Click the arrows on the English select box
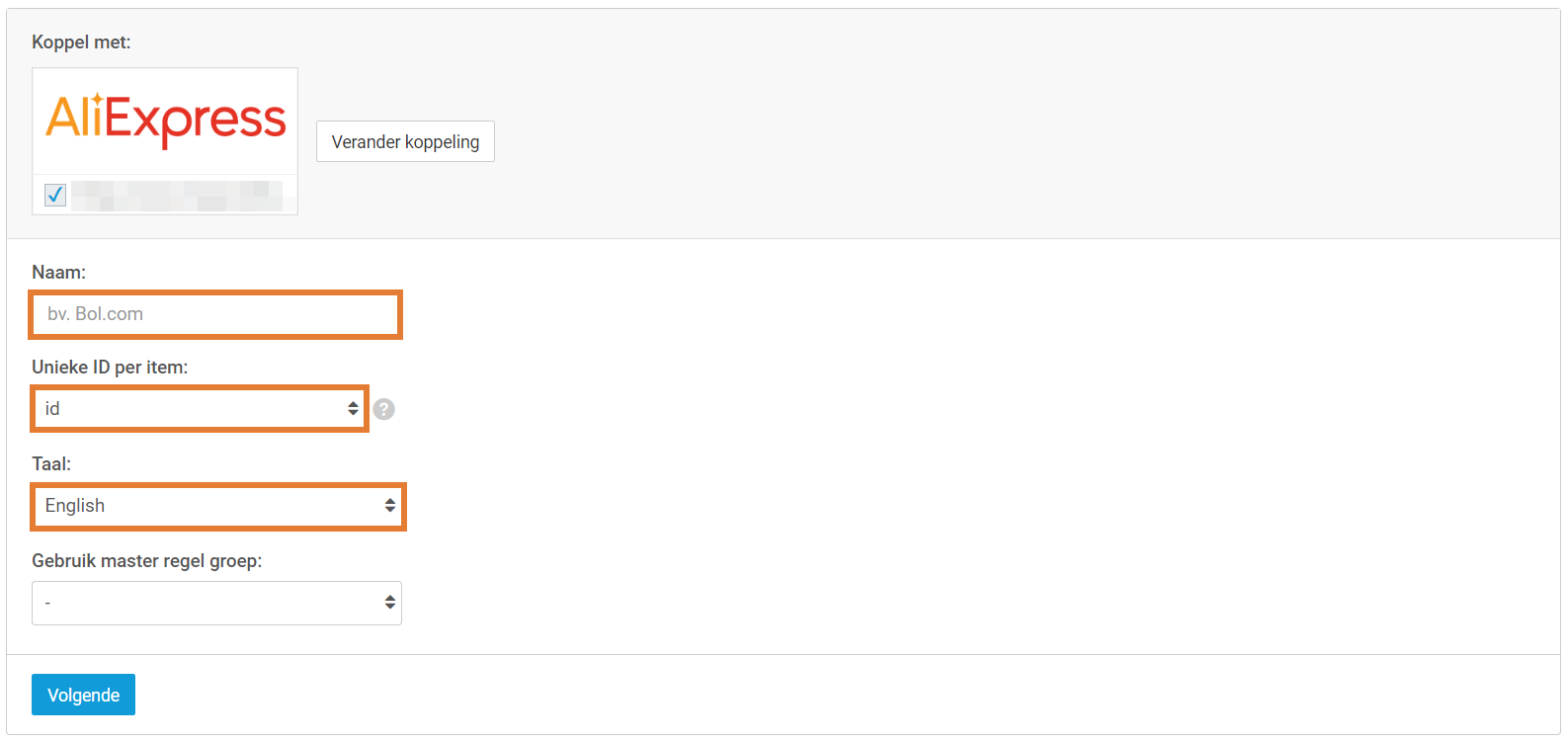This screenshot has width=1568, height=742. pyautogui.click(x=390, y=506)
